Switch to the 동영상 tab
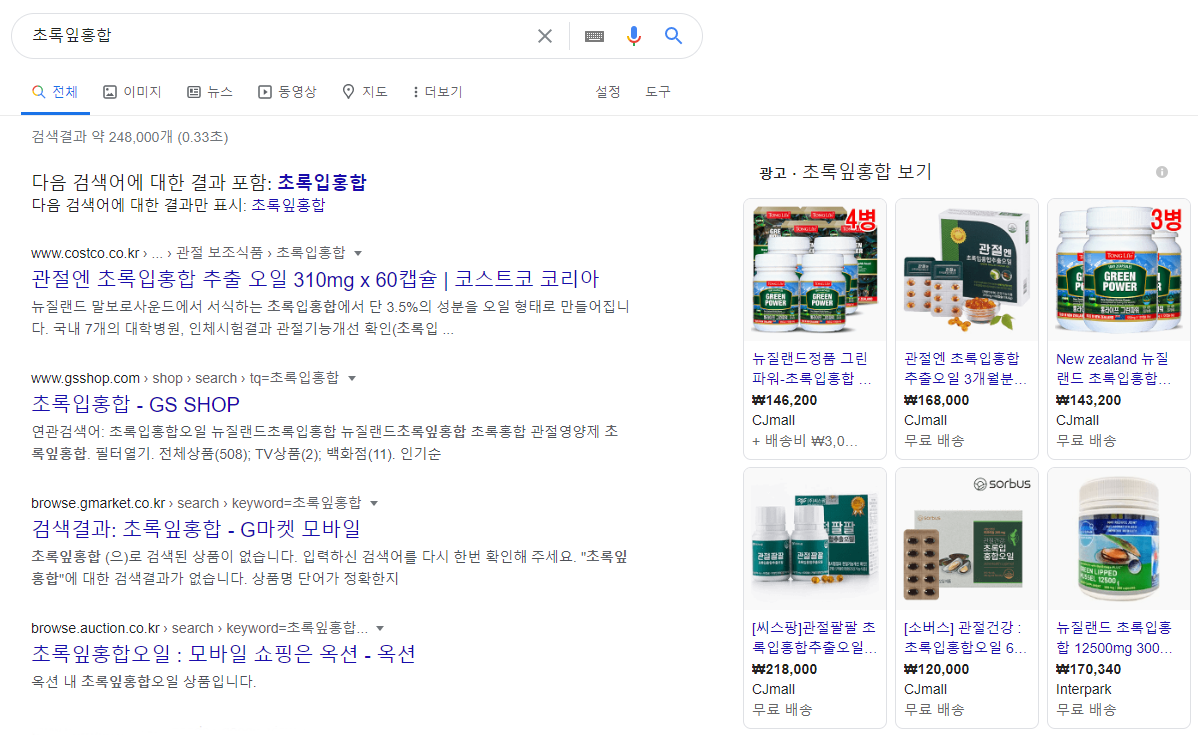Image resolution: width=1198 pixels, height=735 pixels. tap(287, 92)
